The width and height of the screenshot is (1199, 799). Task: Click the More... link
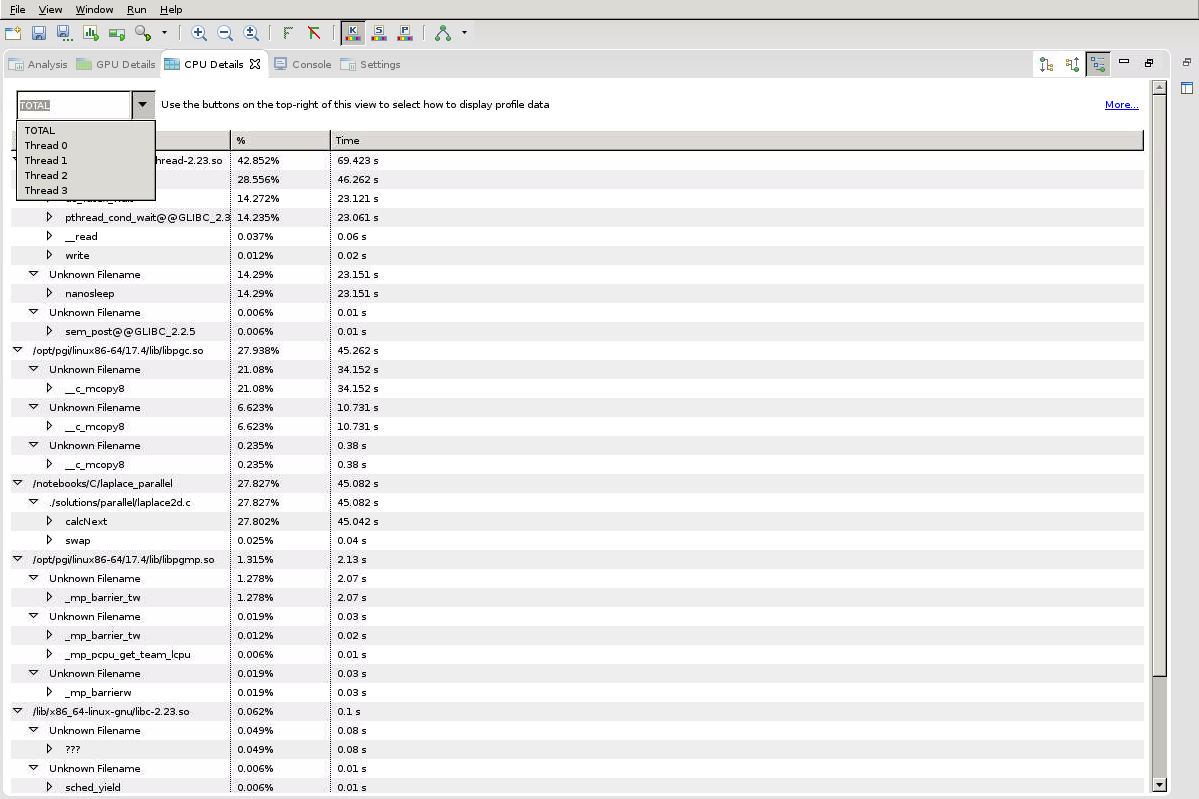point(1121,105)
